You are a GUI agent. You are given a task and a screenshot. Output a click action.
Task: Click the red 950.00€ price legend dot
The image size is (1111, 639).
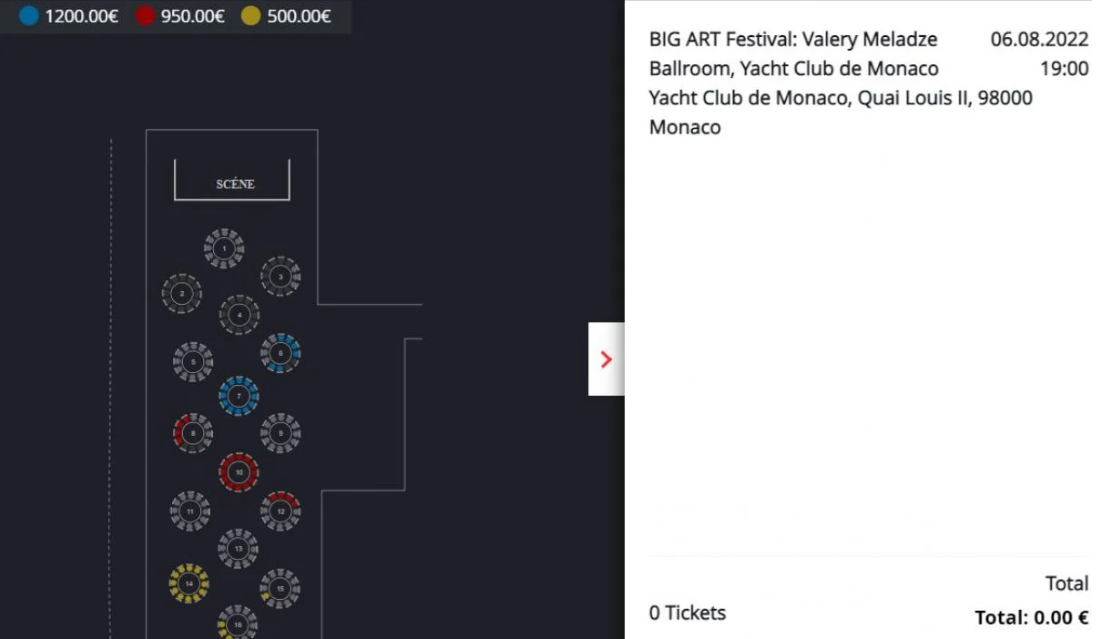145,16
